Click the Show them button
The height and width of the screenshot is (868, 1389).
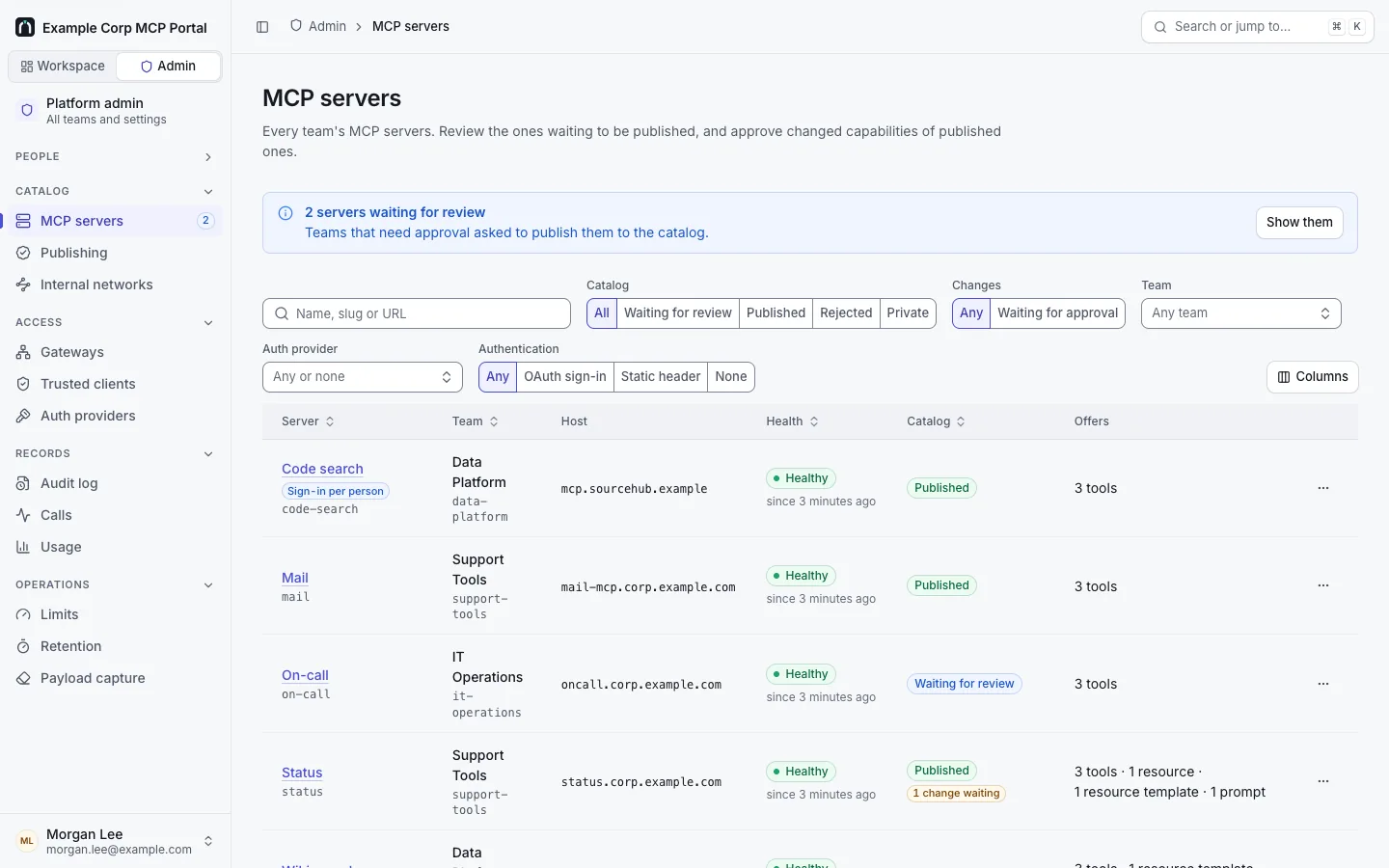(x=1299, y=223)
